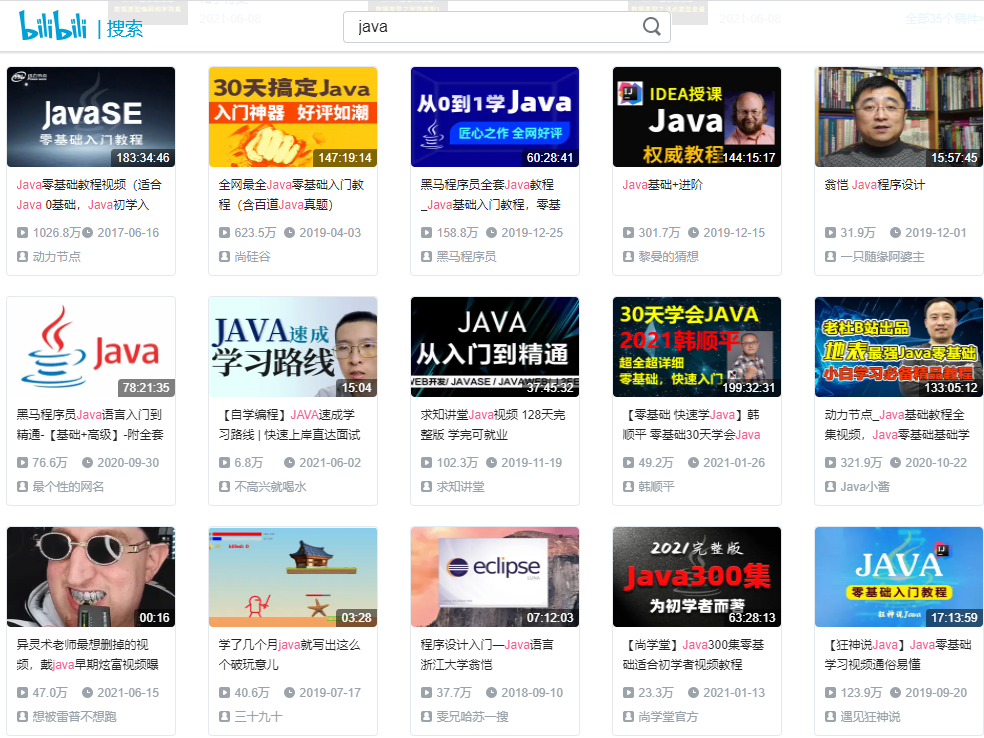
Task: Open the title 求知讲堂Java视频 128天完整版
Action: [493, 425]
